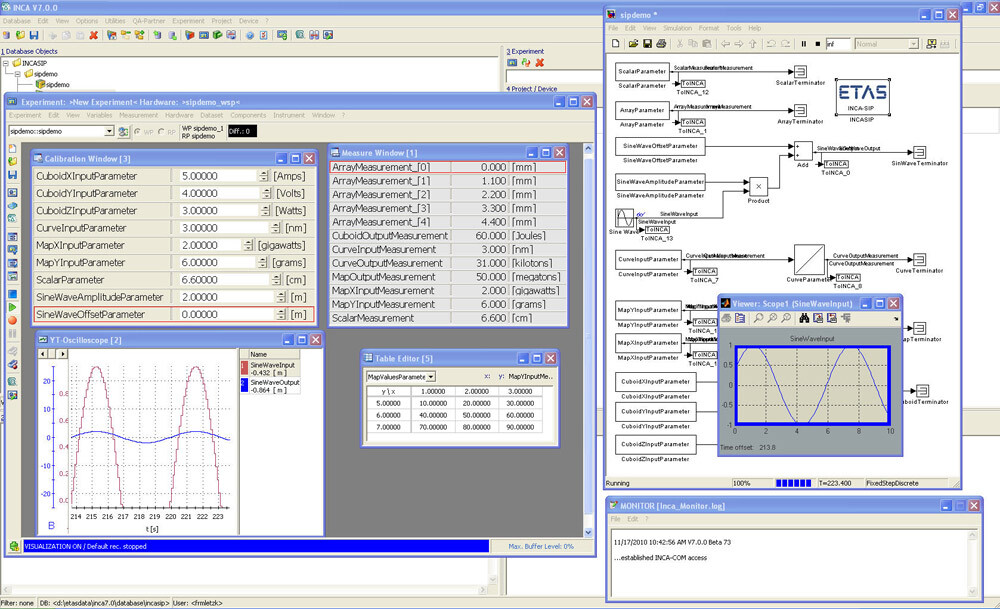Click the Name column header in YT-Oscilloscope
1000x609 pixels.
click(x=274, y=354)
